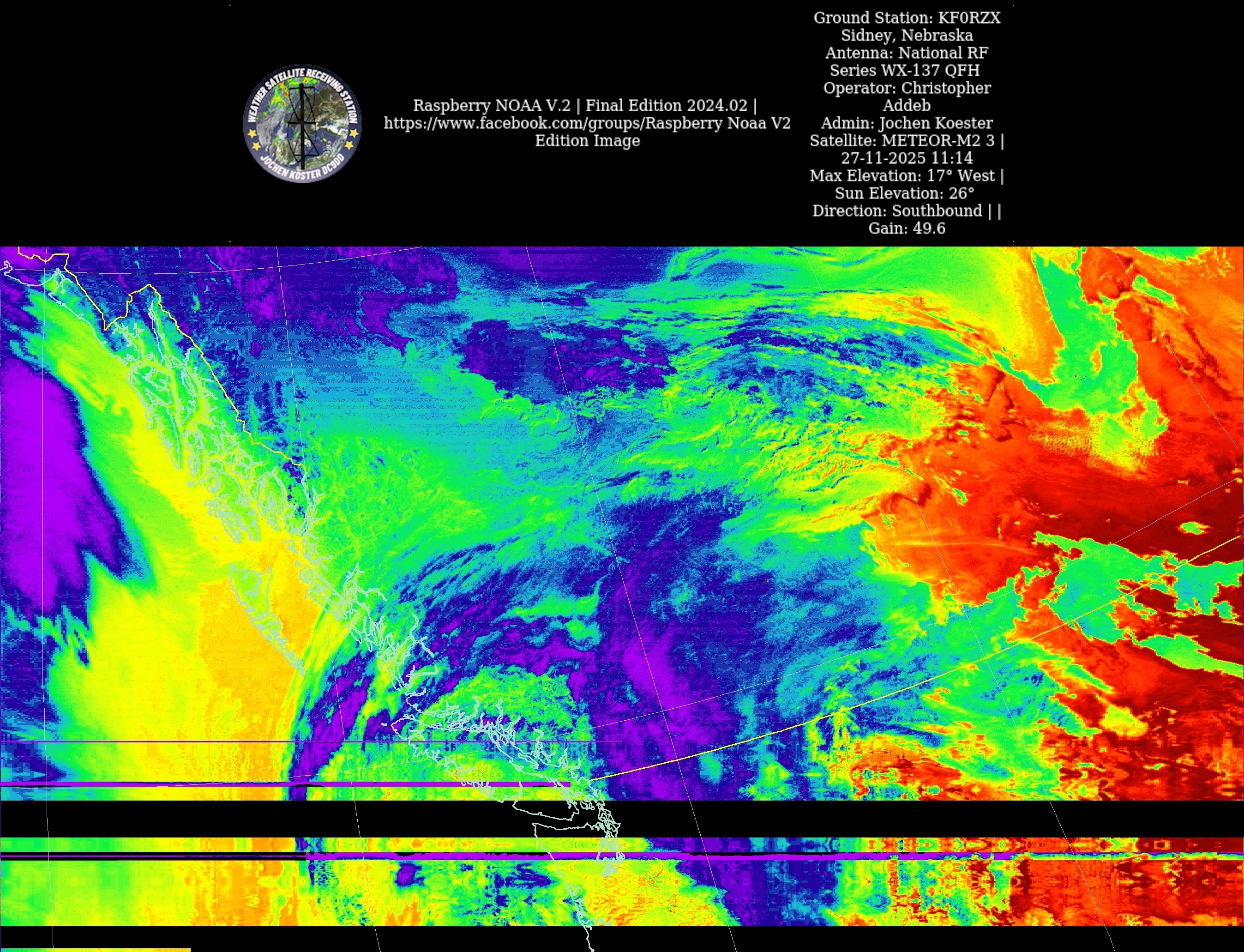Click the Addeb operator surname text

(907, 105)
